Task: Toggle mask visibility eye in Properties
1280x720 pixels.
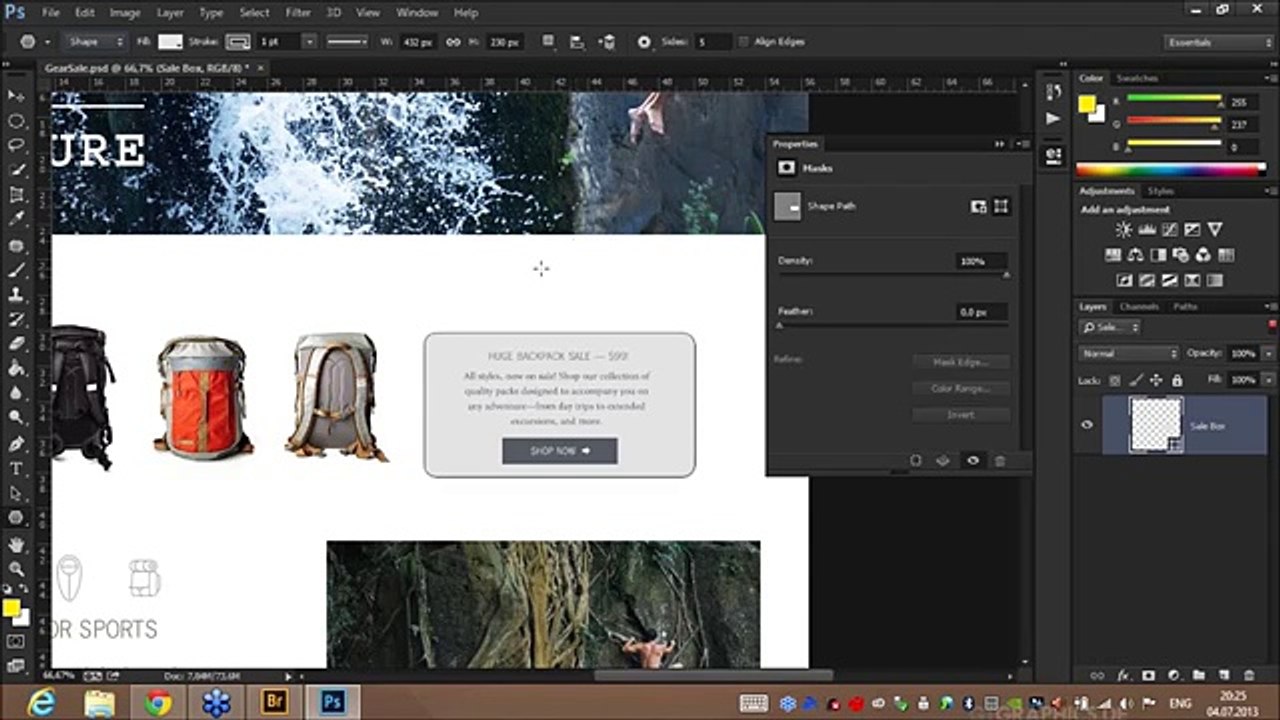Action: click(972, 461)
